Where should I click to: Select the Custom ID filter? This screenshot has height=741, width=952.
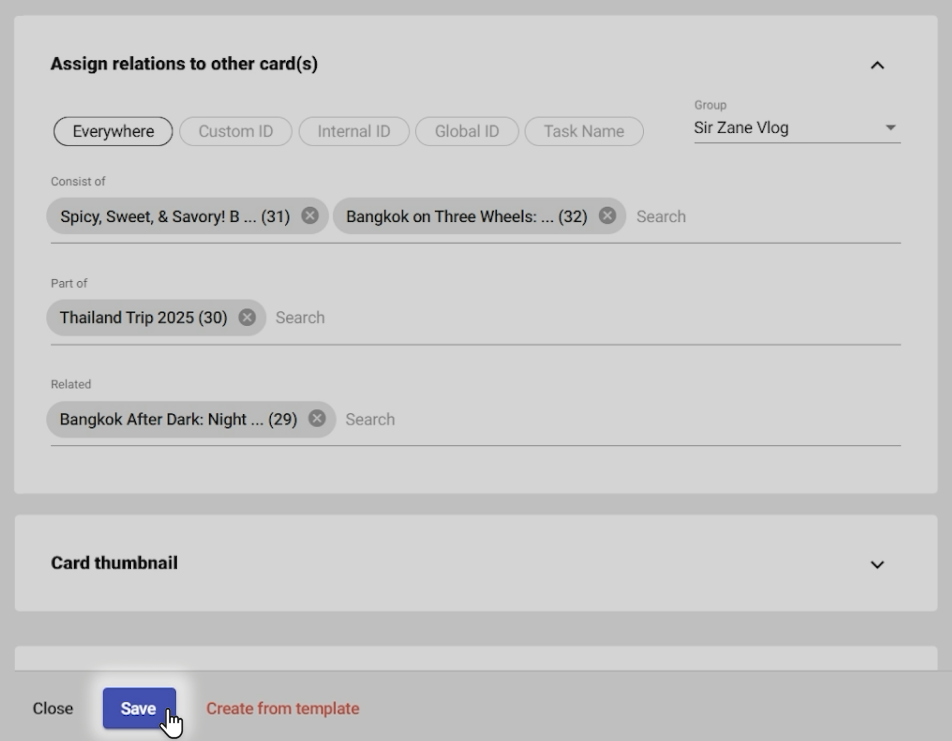click(x=235, y=131)
